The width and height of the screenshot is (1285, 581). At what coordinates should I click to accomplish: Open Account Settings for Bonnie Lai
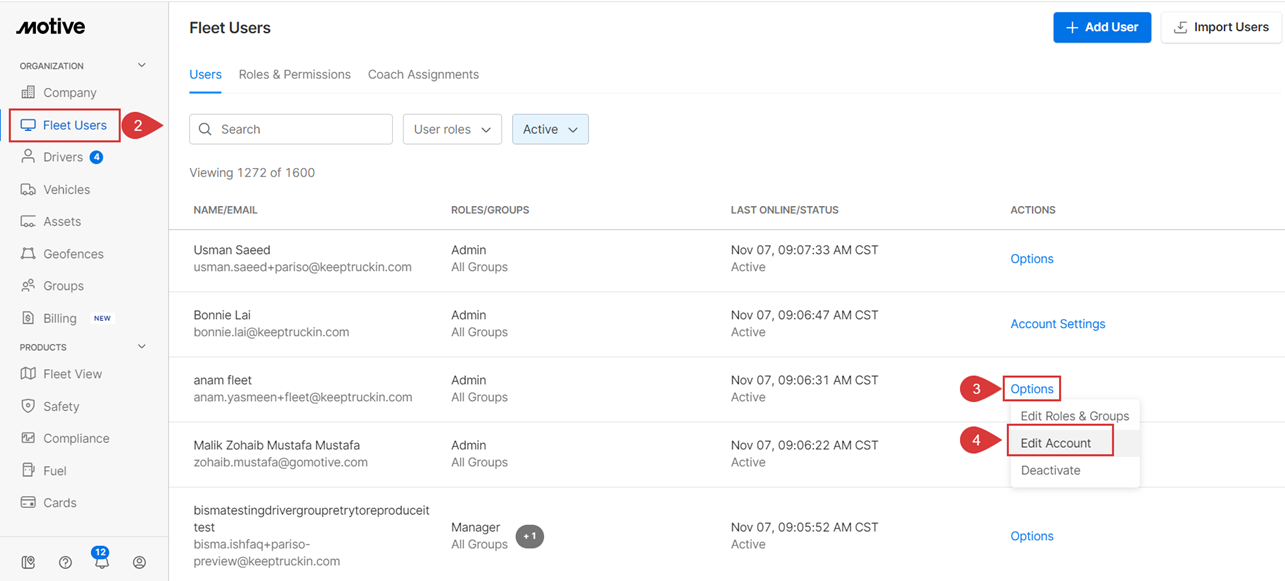pyautogui.click(x=1057, y=324)
